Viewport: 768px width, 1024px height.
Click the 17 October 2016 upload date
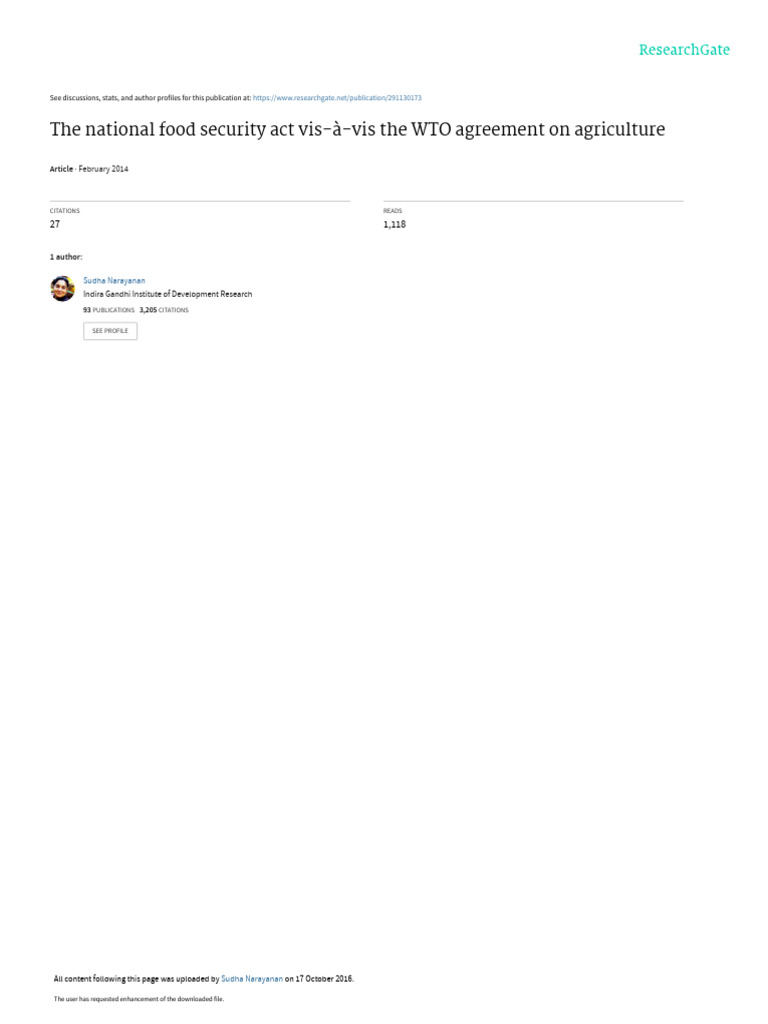(324, 979)
